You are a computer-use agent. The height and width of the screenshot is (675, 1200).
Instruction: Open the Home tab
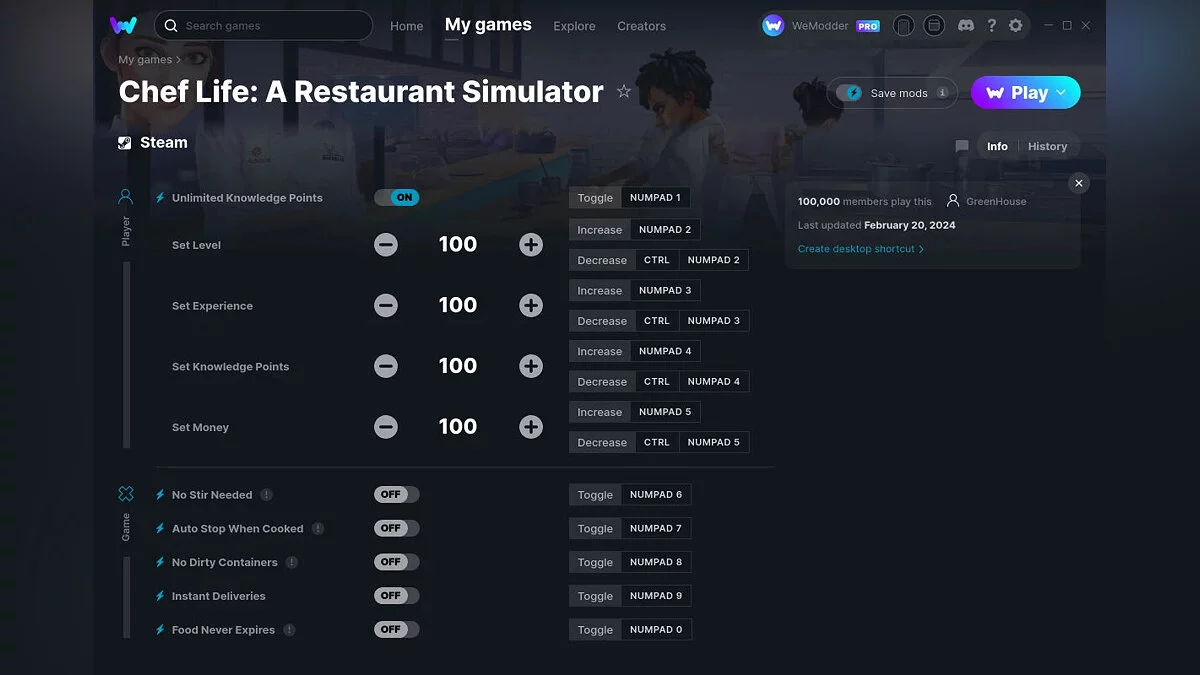coord(407,26)
